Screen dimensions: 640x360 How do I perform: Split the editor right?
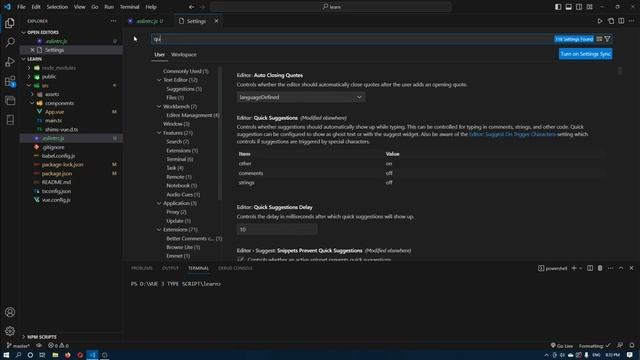[621, 21]
